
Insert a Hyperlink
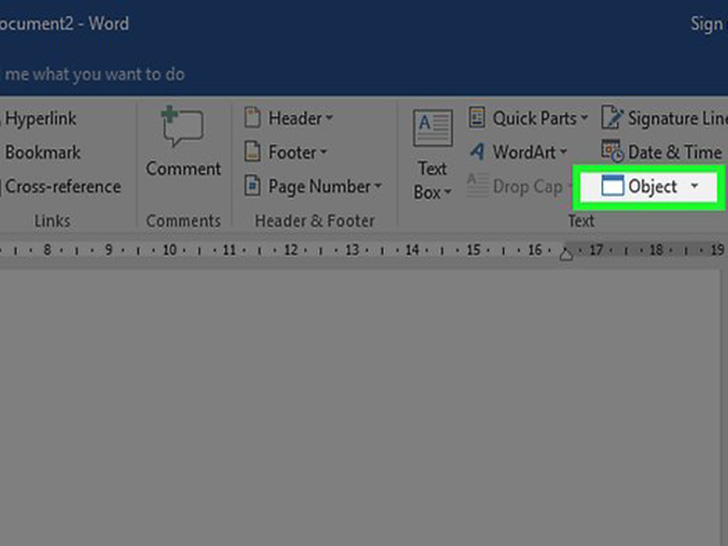click(41, 119)
